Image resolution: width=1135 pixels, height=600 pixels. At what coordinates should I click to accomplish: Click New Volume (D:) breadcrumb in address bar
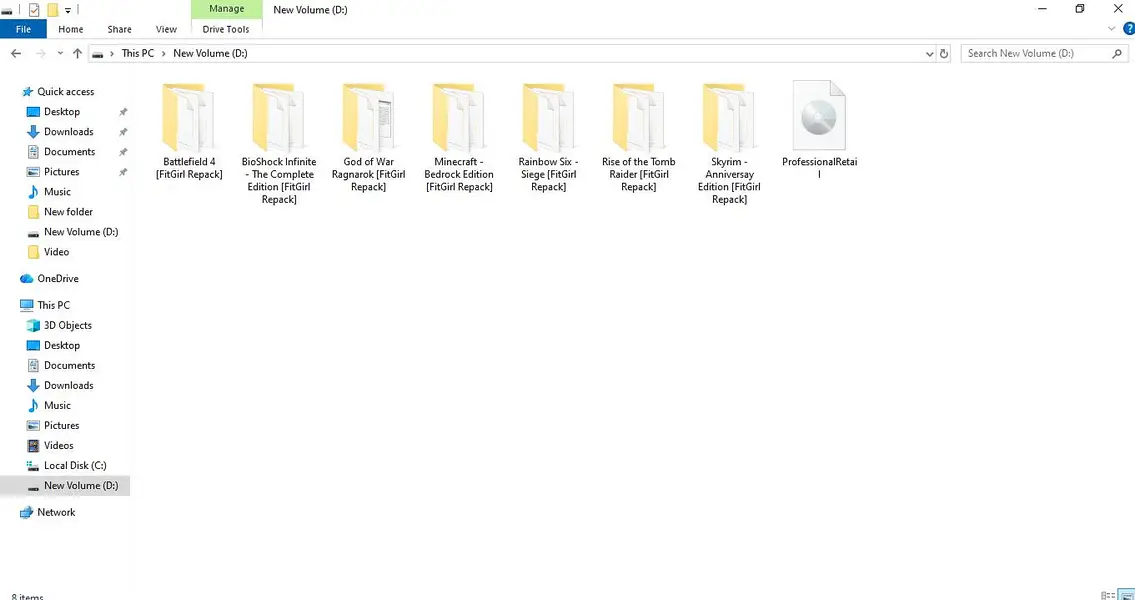point(210,54)
